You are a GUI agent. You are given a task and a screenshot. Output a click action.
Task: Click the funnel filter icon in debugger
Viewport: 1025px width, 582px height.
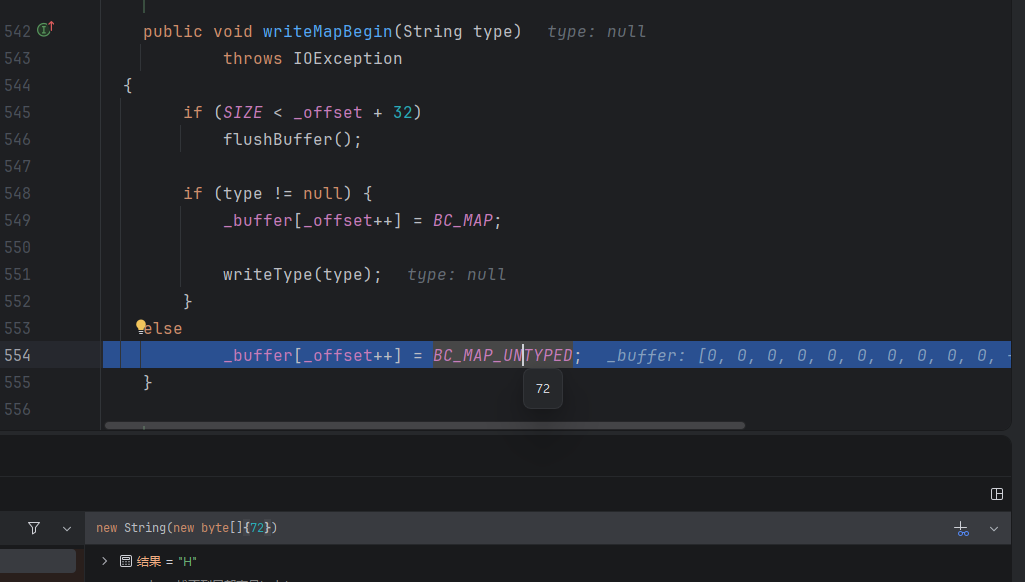[x=34, y=528]
